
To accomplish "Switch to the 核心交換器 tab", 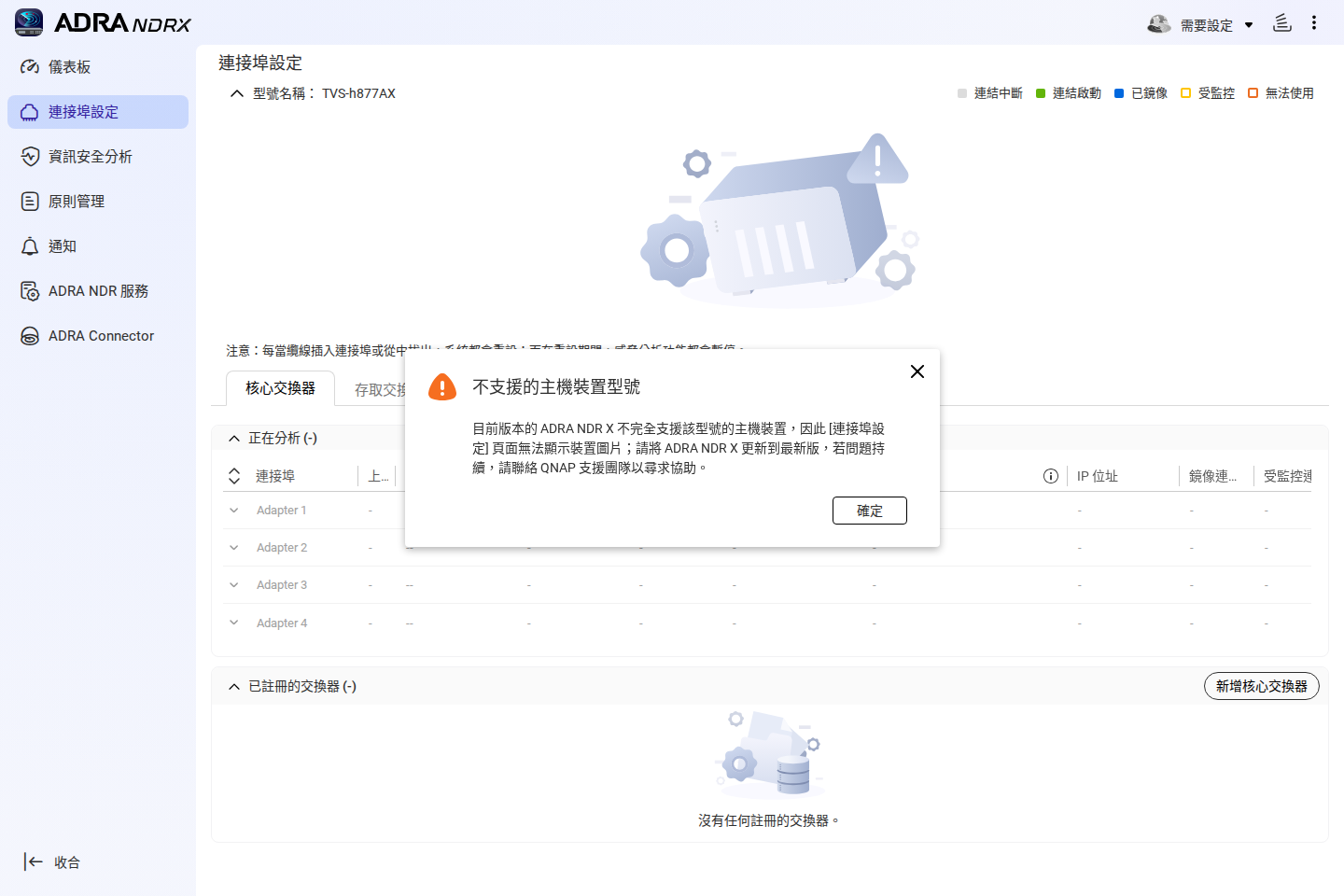I will (280, 388).
